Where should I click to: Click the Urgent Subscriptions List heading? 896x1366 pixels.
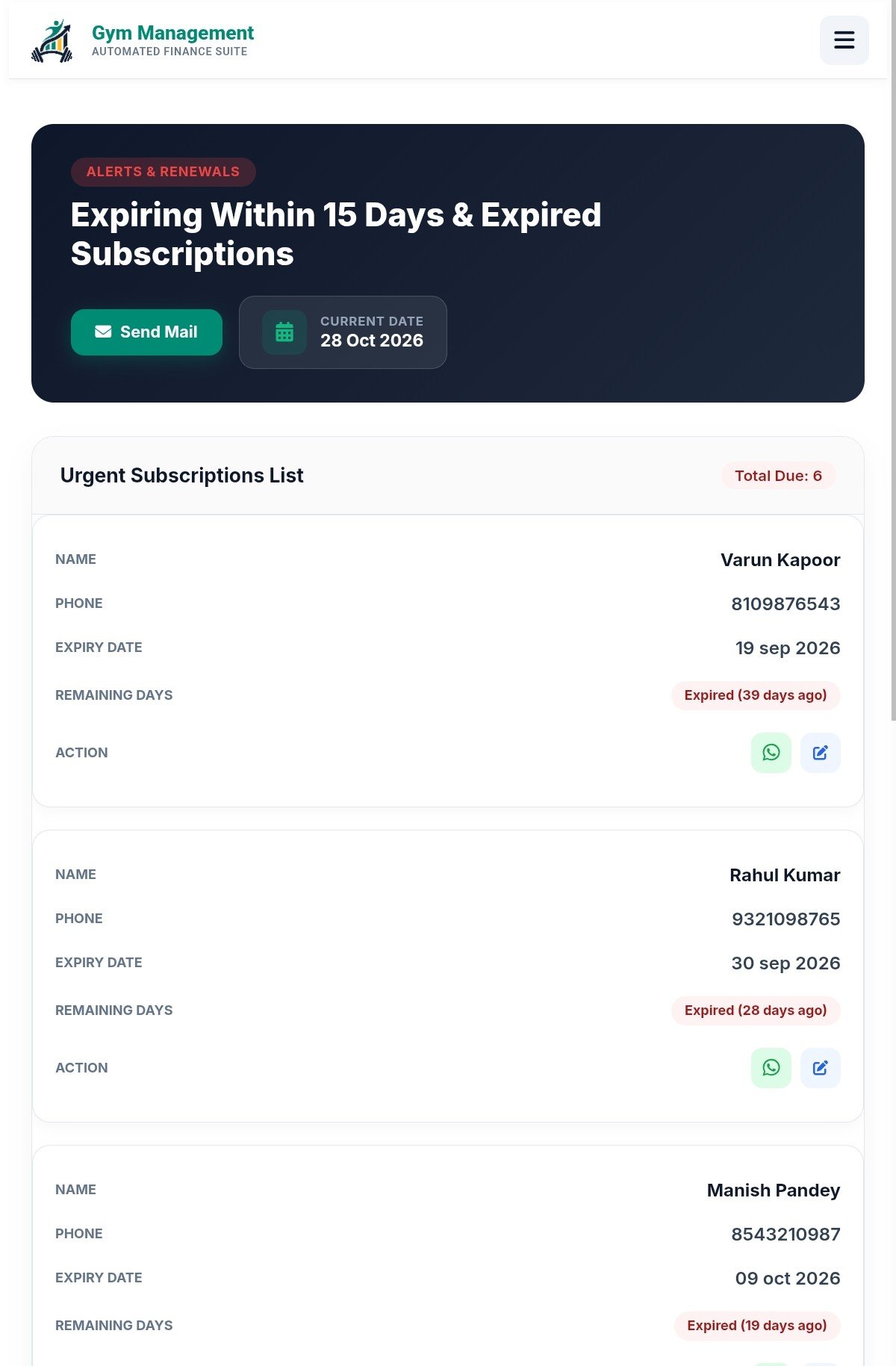(x=181, y=476)
